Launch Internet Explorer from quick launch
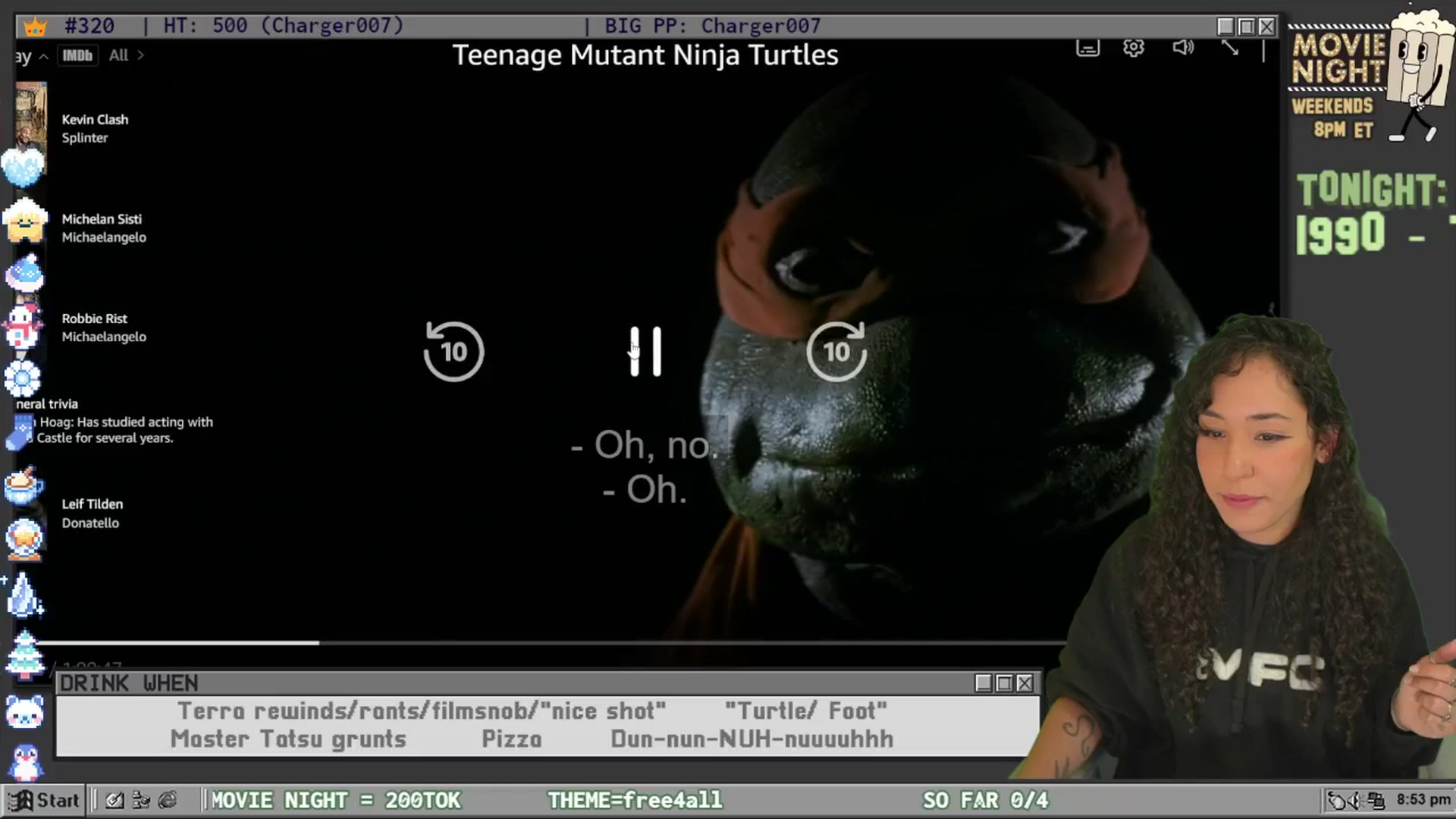The image size is (1456, 819). point(168,800)
